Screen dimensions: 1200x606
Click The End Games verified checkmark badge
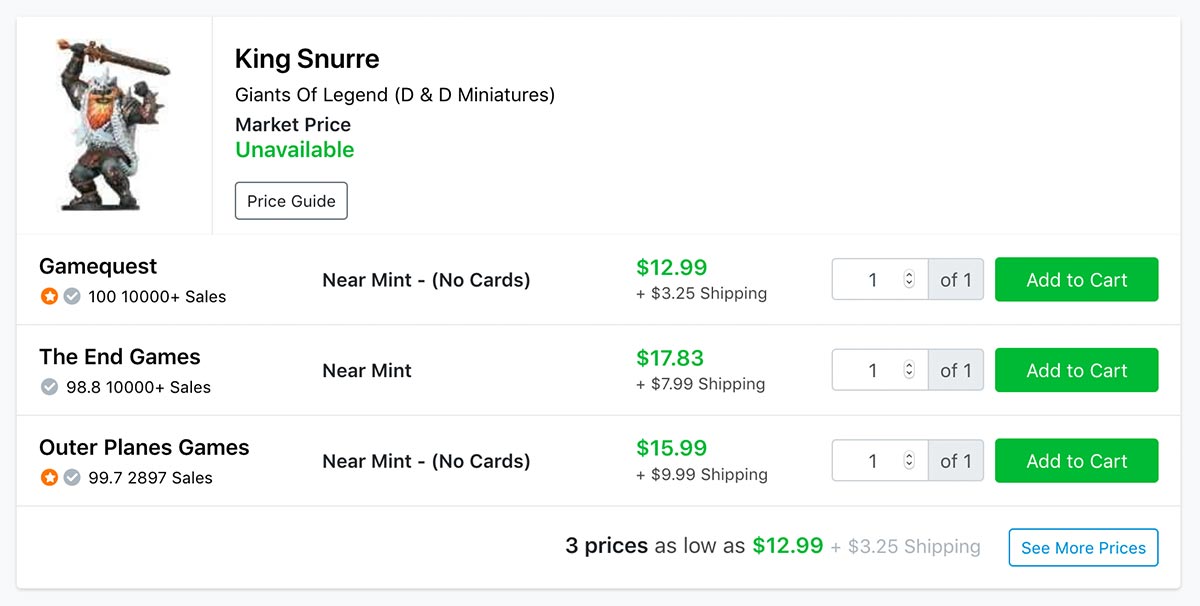pyautogui.click(x=49, y=387)
